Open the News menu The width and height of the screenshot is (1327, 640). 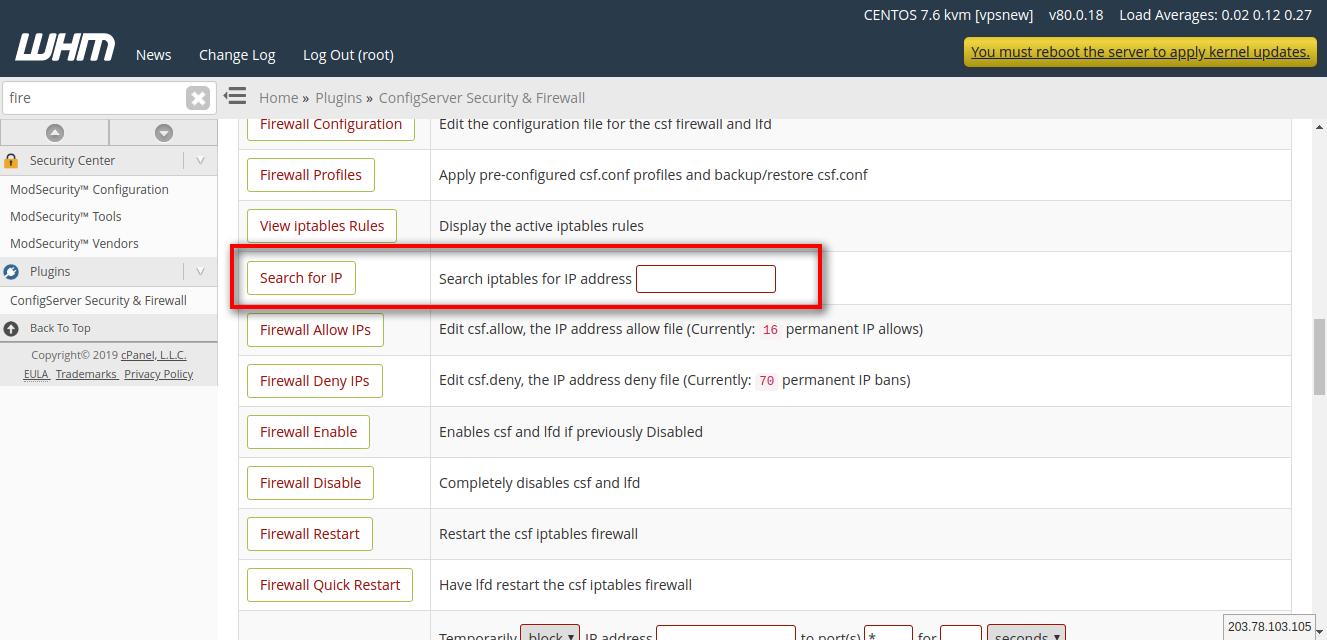point(153,55)
